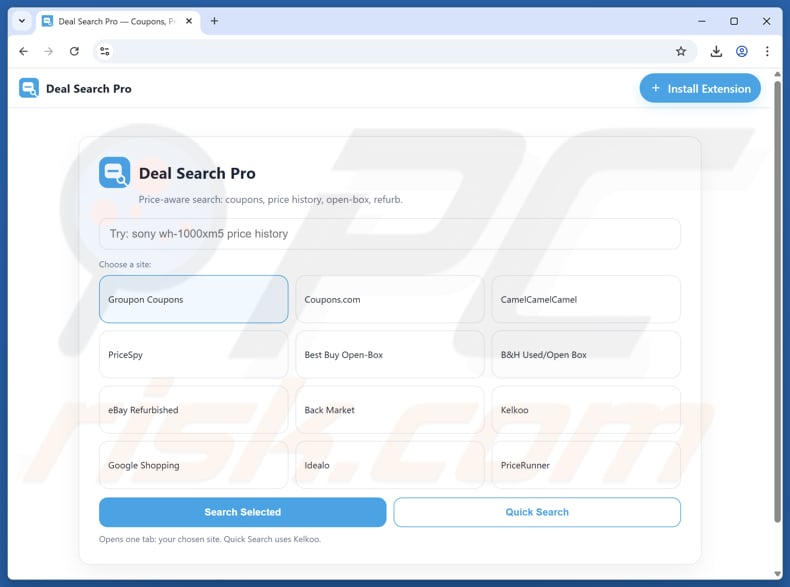Click the page vertical scrollbar thumb
The height and width of the screenshot is (587, 790).
coord(777,301)
